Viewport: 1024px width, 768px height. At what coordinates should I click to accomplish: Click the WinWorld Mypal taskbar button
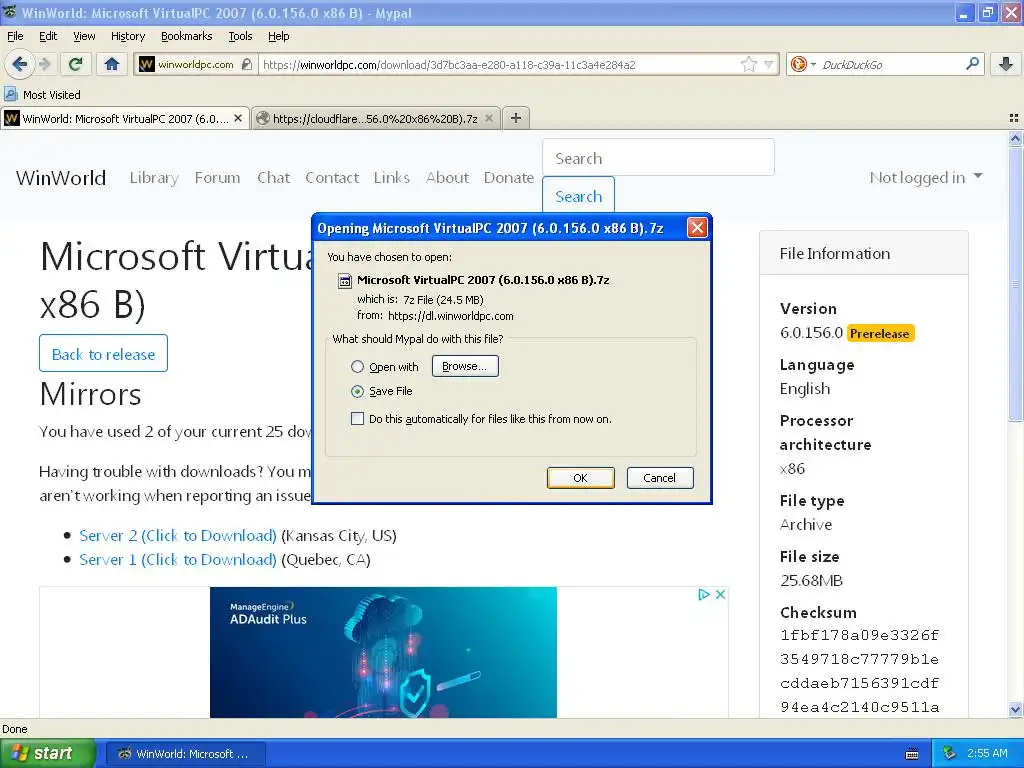185,754
